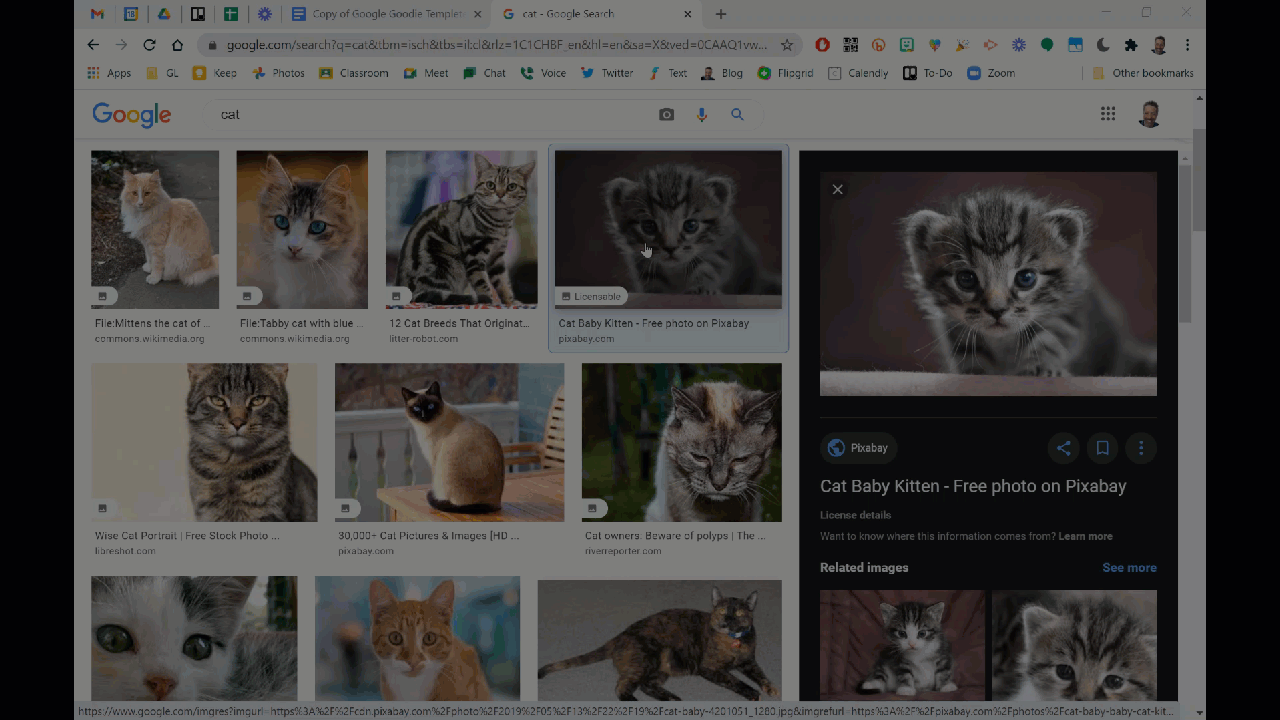
Task: Close the kitten image preview panel
Action: click(838, 190)
